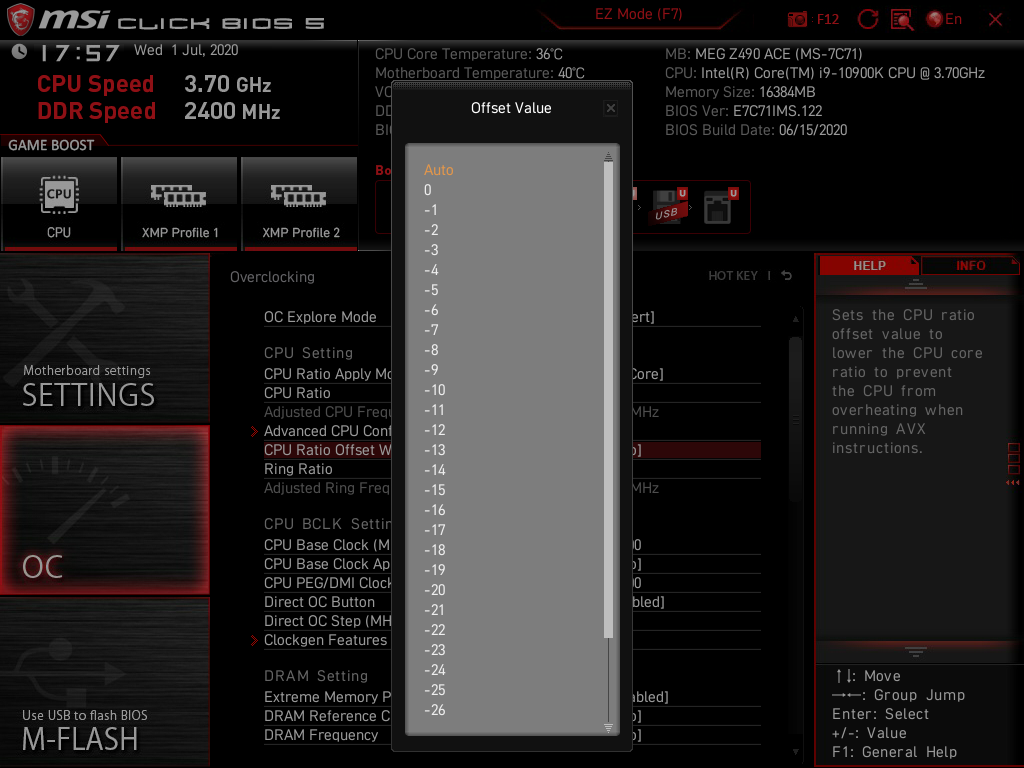Image resolution: width=1024 pixels, height=768 pixels.
Task: Switch to EZ Mode (F7)
Action: click(x=637, y=14)
